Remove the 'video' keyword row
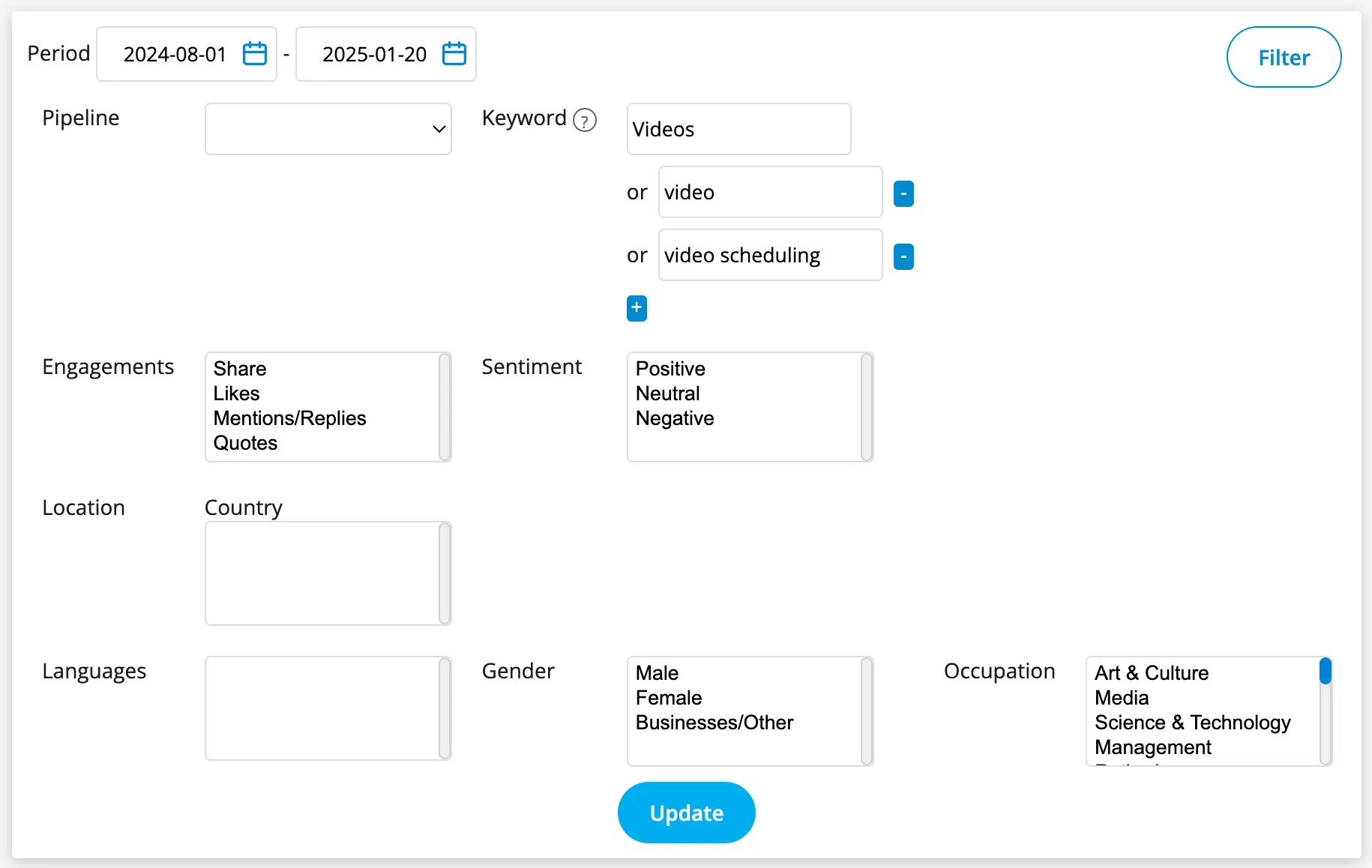 [x=903, y=193]
